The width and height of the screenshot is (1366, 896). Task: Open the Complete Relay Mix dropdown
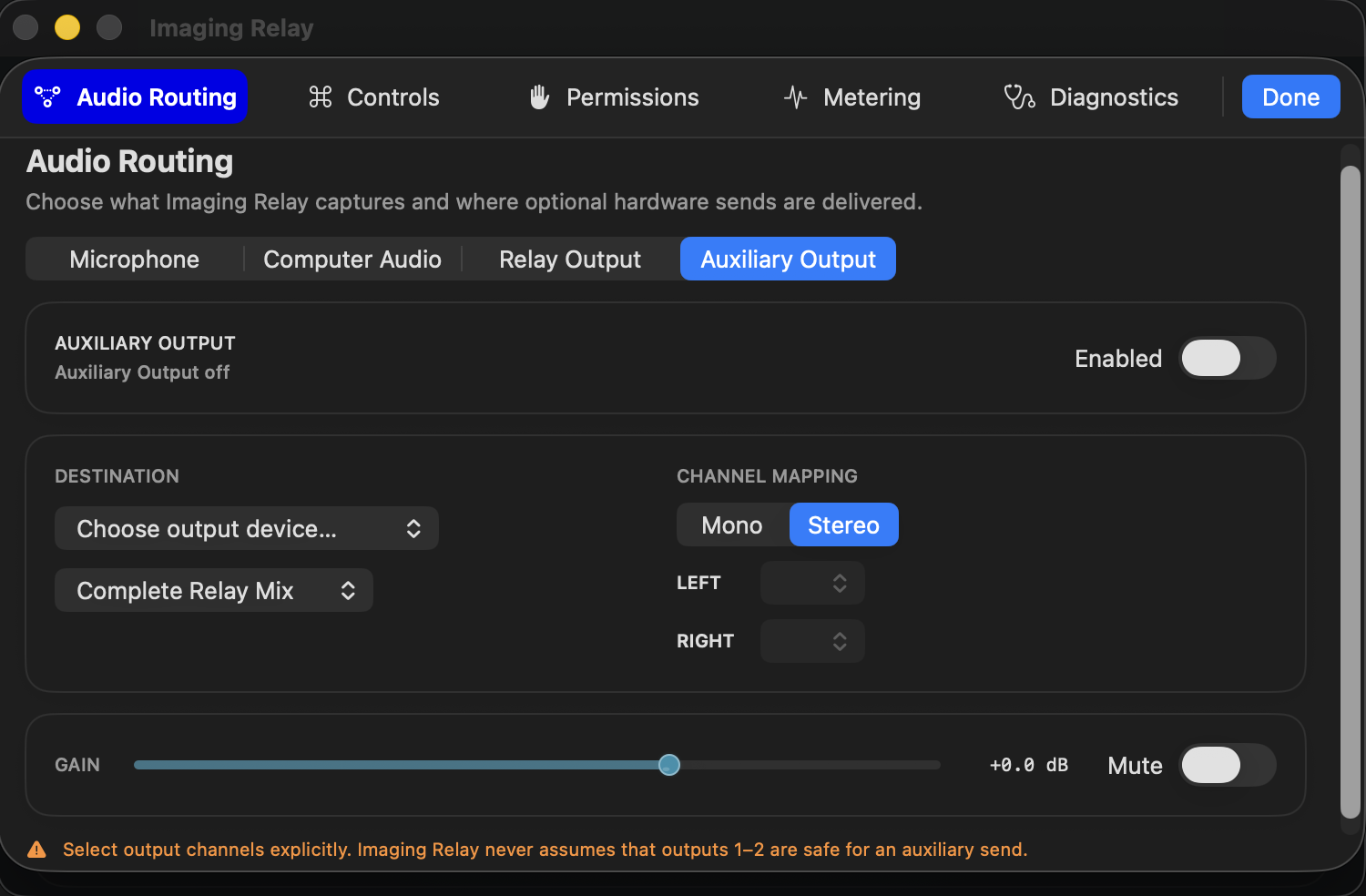(x=214, y=590)
